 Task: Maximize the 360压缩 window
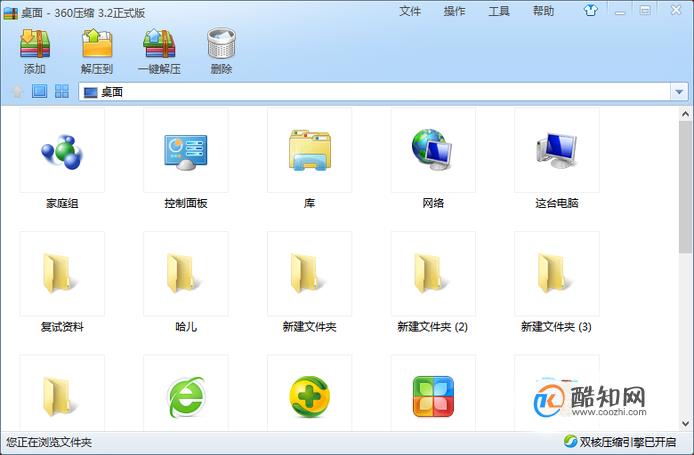[646, 11]
